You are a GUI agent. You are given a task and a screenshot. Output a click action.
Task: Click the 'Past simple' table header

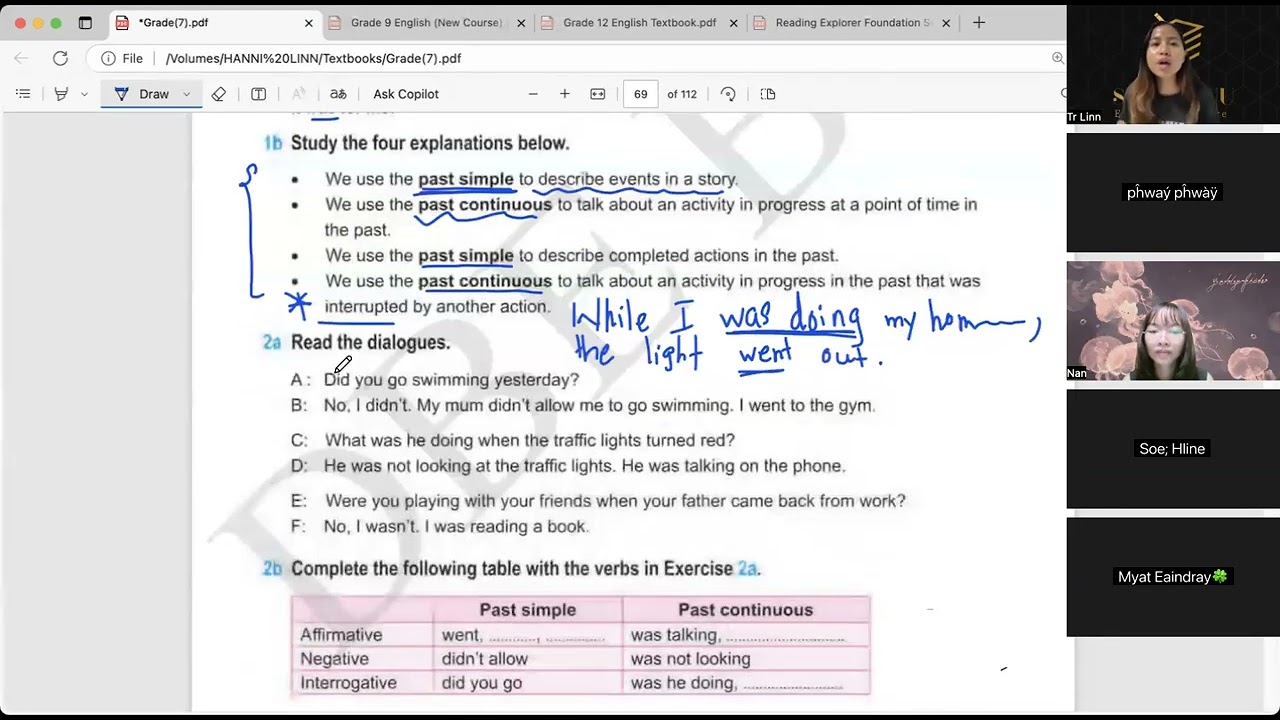point(528,610)
